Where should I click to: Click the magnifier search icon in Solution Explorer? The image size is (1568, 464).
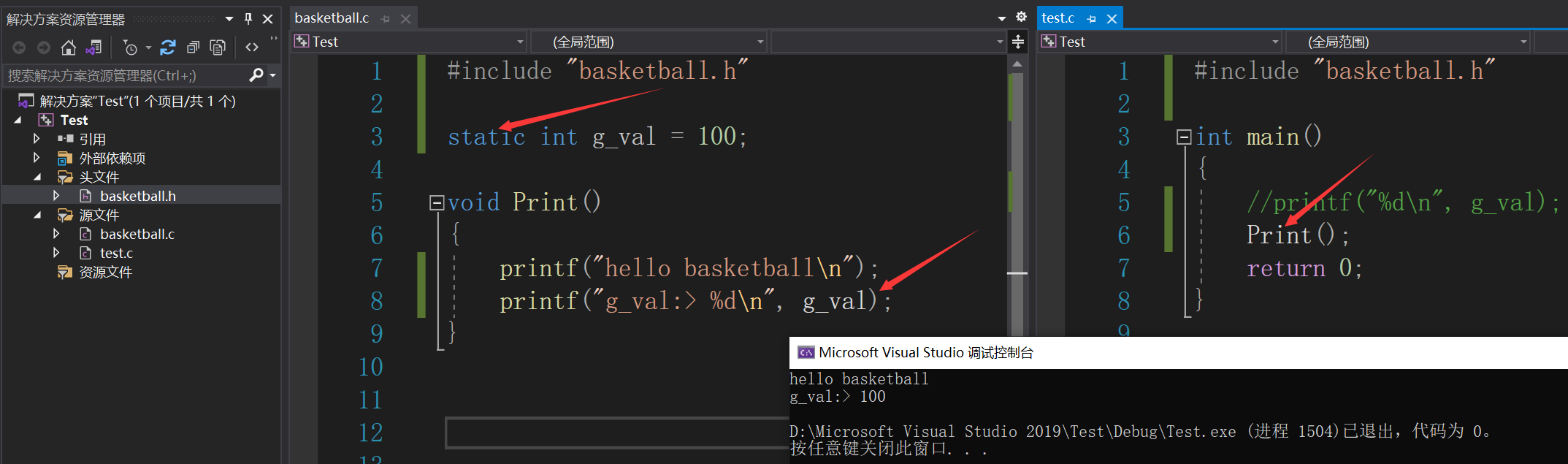[x=256, y=75]
